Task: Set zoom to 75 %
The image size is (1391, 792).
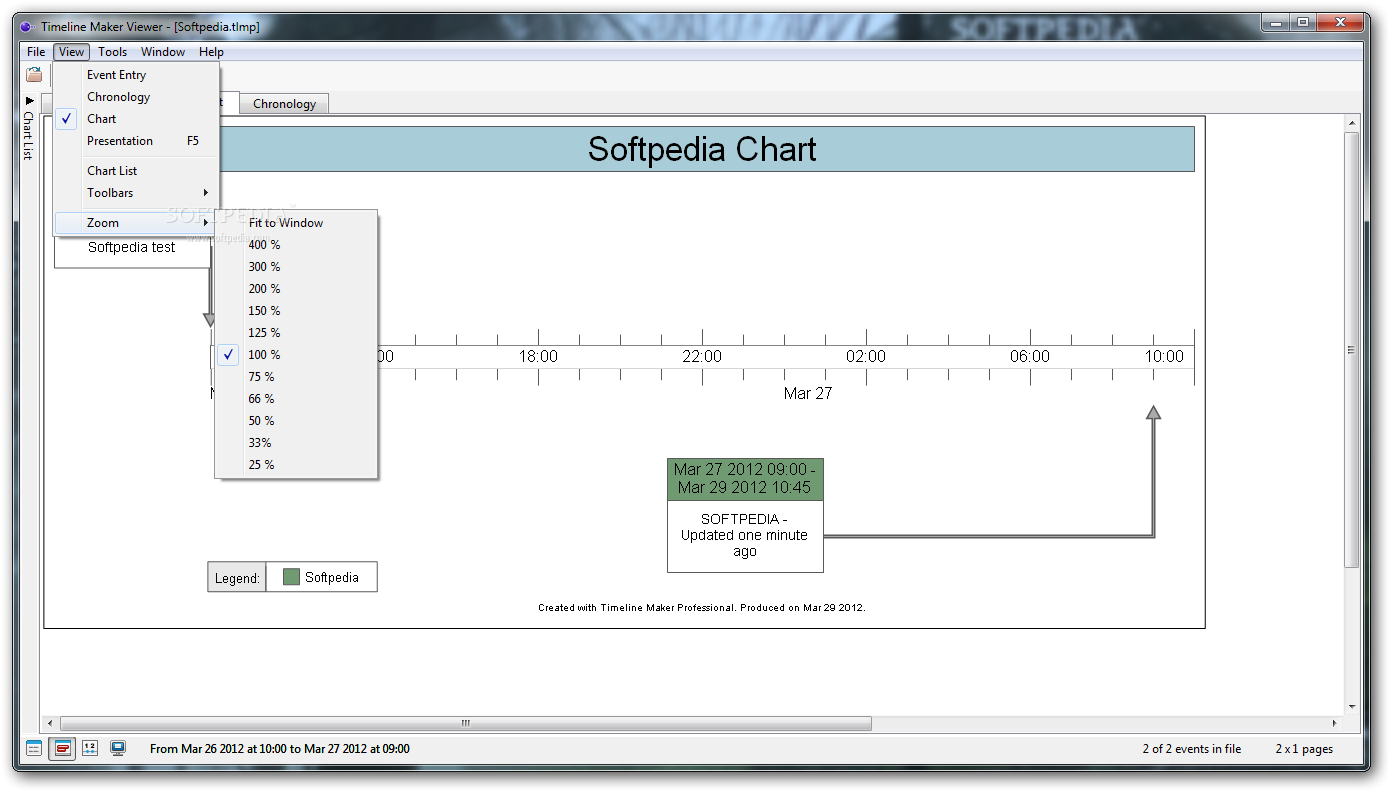Action: tap(297, 377)
